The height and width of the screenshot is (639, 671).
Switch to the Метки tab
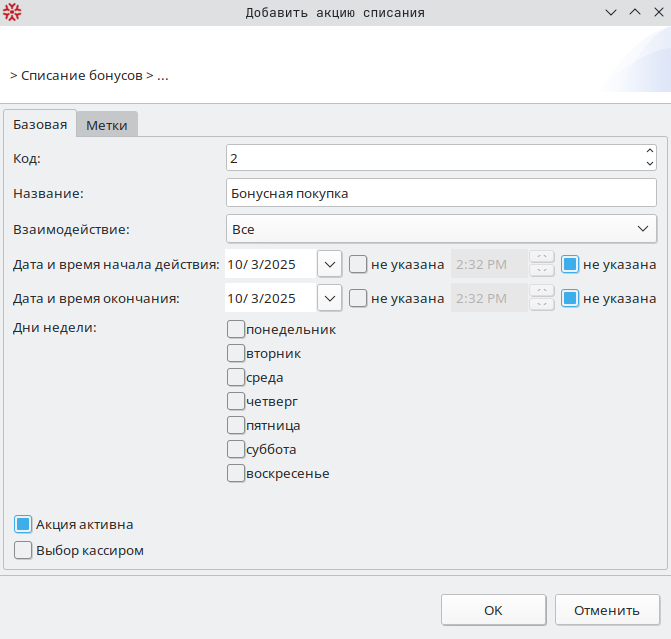(x=107, y=125)
